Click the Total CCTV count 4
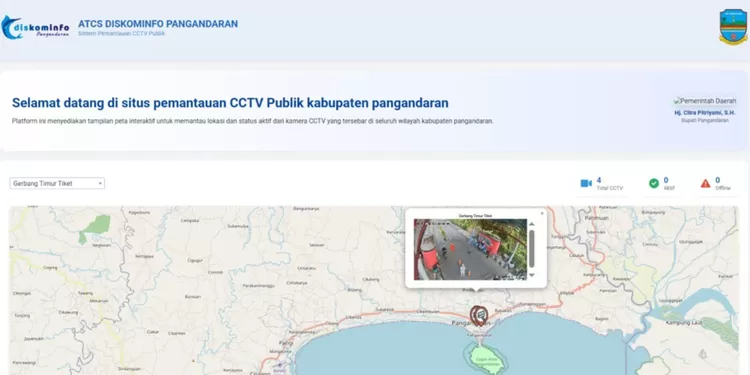Image resolution: width=750 pixels, height=375 pixels. pos(599,180)
